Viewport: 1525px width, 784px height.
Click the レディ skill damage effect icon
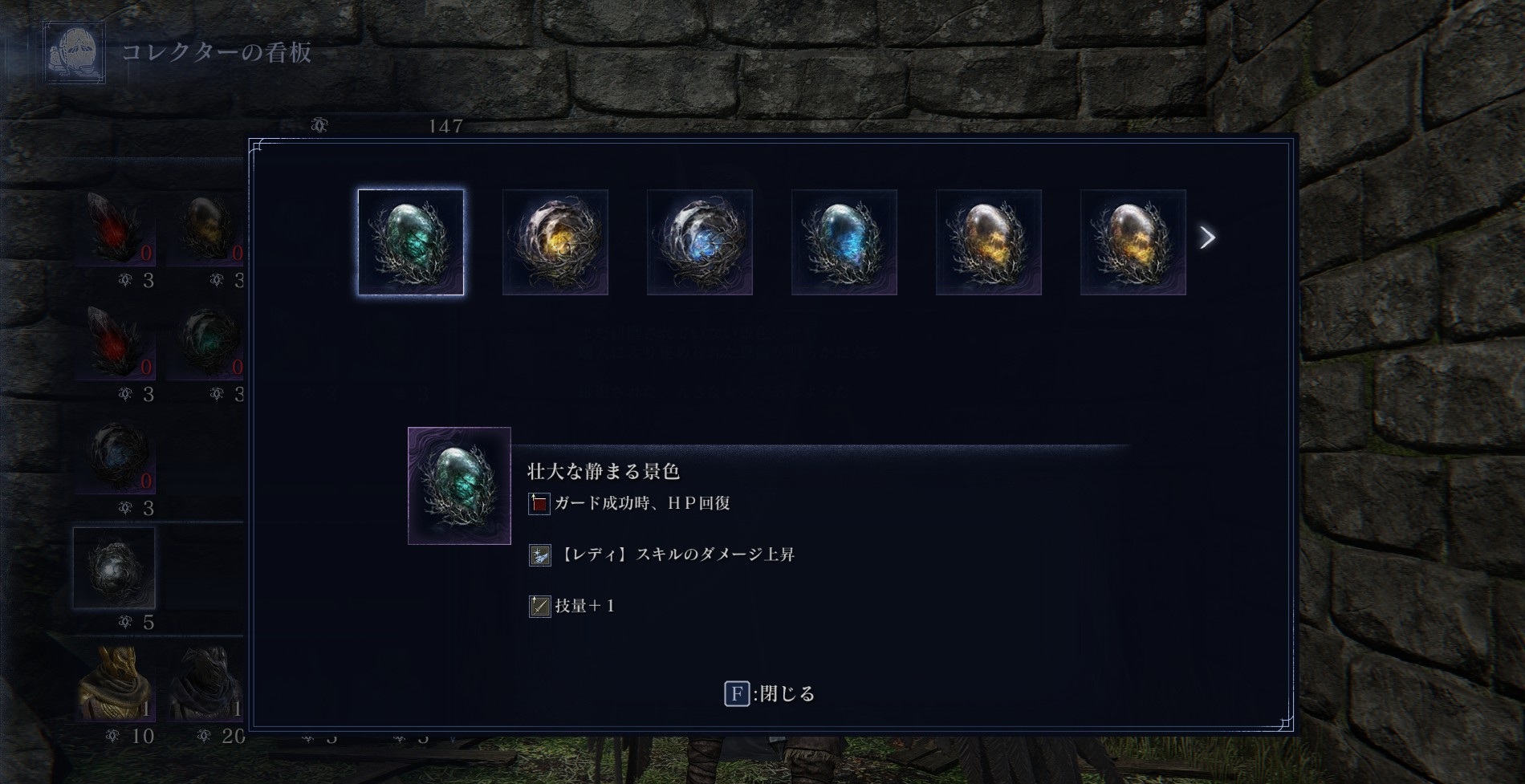(539, 555)
